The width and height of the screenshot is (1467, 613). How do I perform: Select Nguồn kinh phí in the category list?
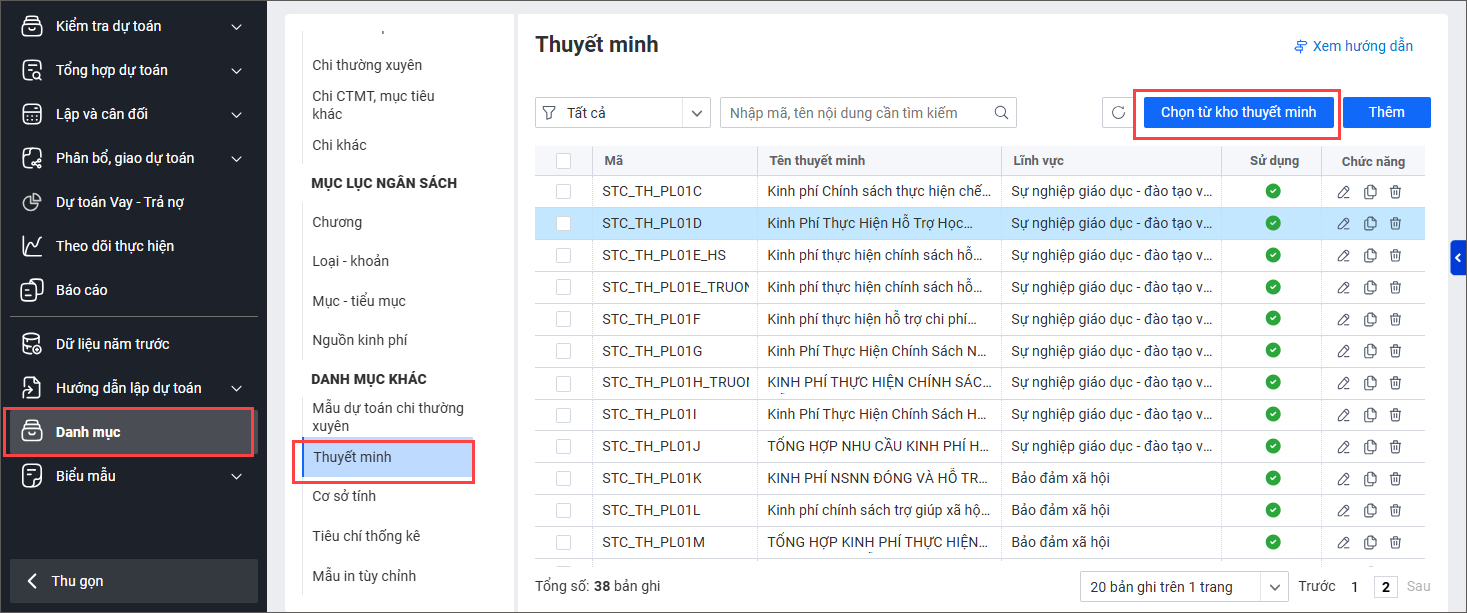point(359,340)
